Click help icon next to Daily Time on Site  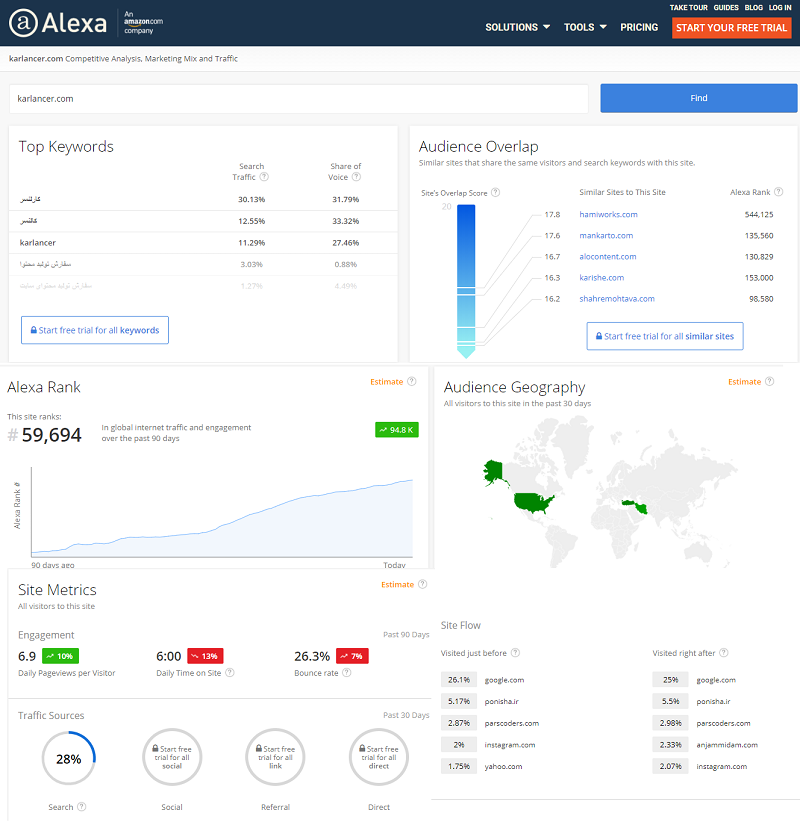(x=230, y=672)
